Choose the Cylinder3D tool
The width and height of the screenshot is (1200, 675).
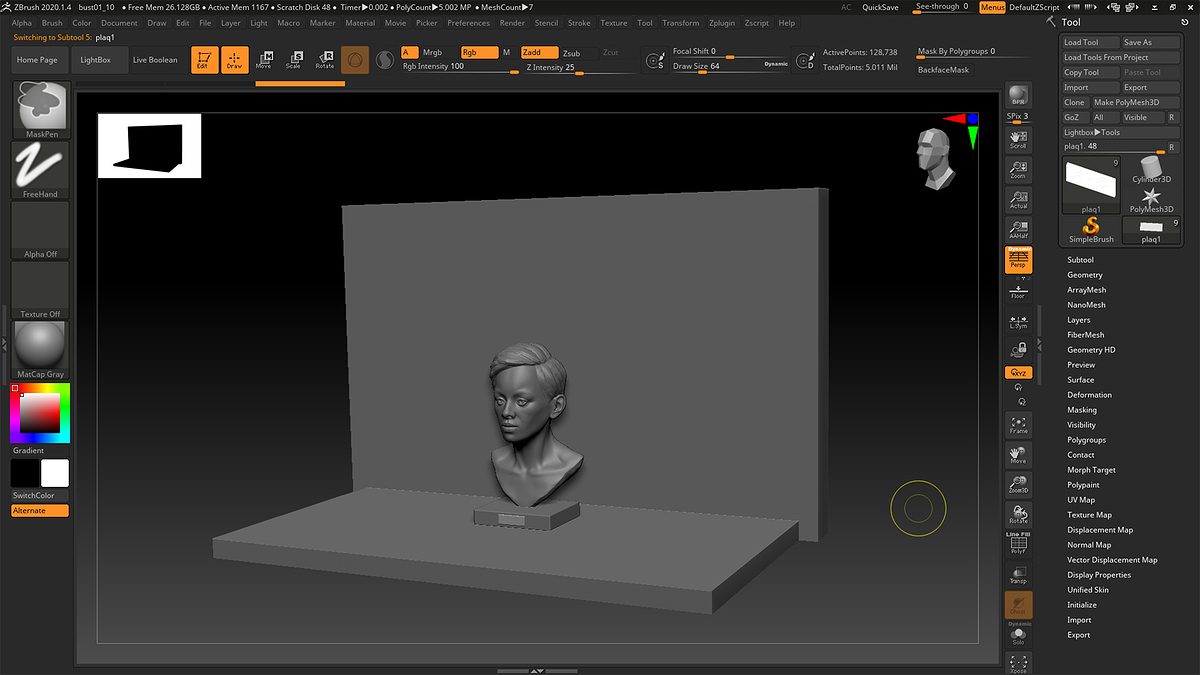coord(1151,169)
